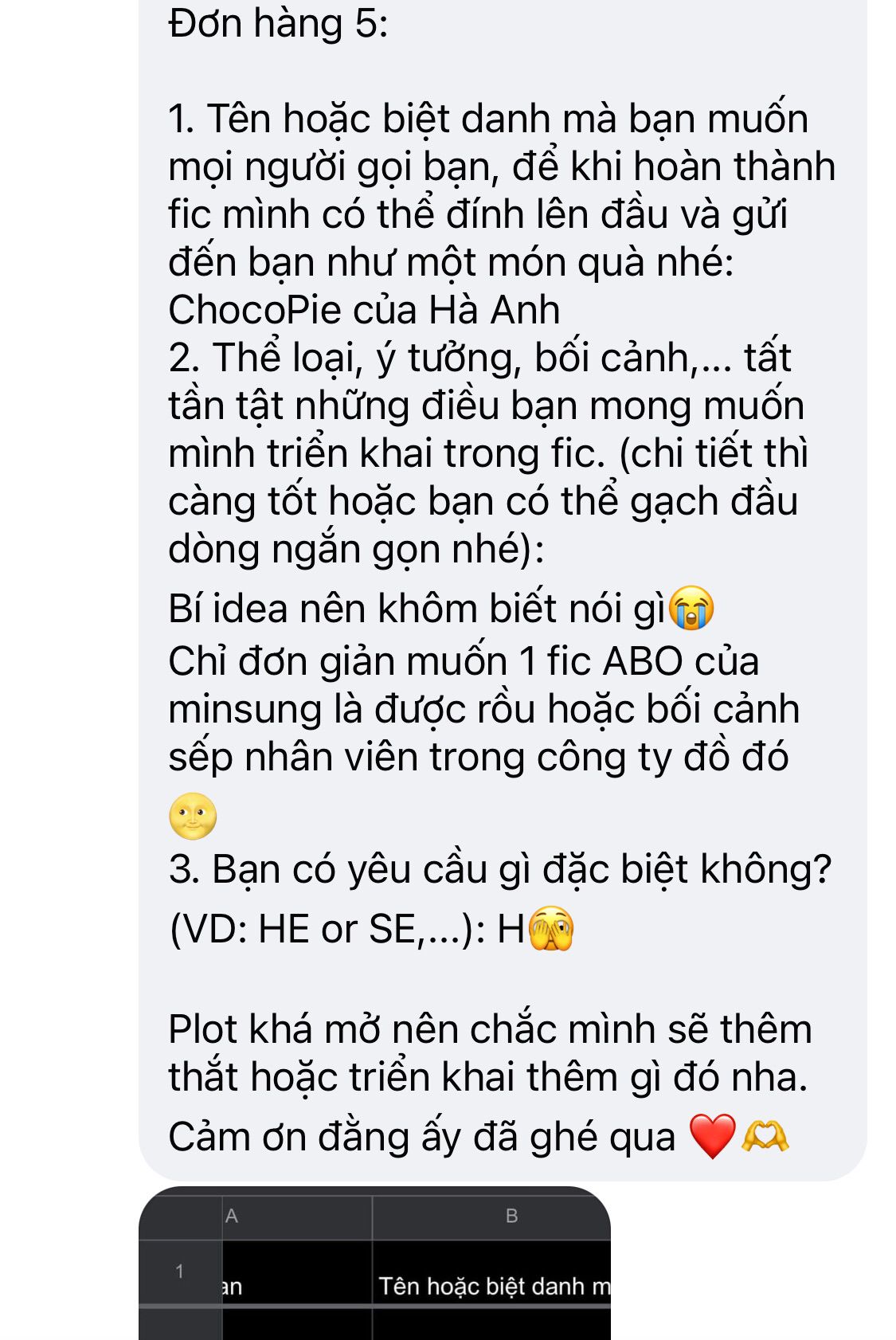Tap the '3. Bạn có yêu cầu gì đặc biệt không?' line
This screenshot has width=896, height=1340.
click(x=499, y=868)
